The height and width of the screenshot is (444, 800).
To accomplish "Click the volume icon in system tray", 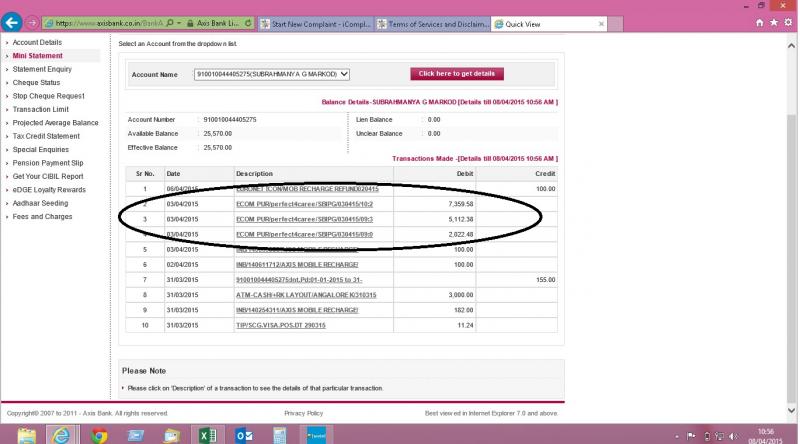I will coord(733,436).
